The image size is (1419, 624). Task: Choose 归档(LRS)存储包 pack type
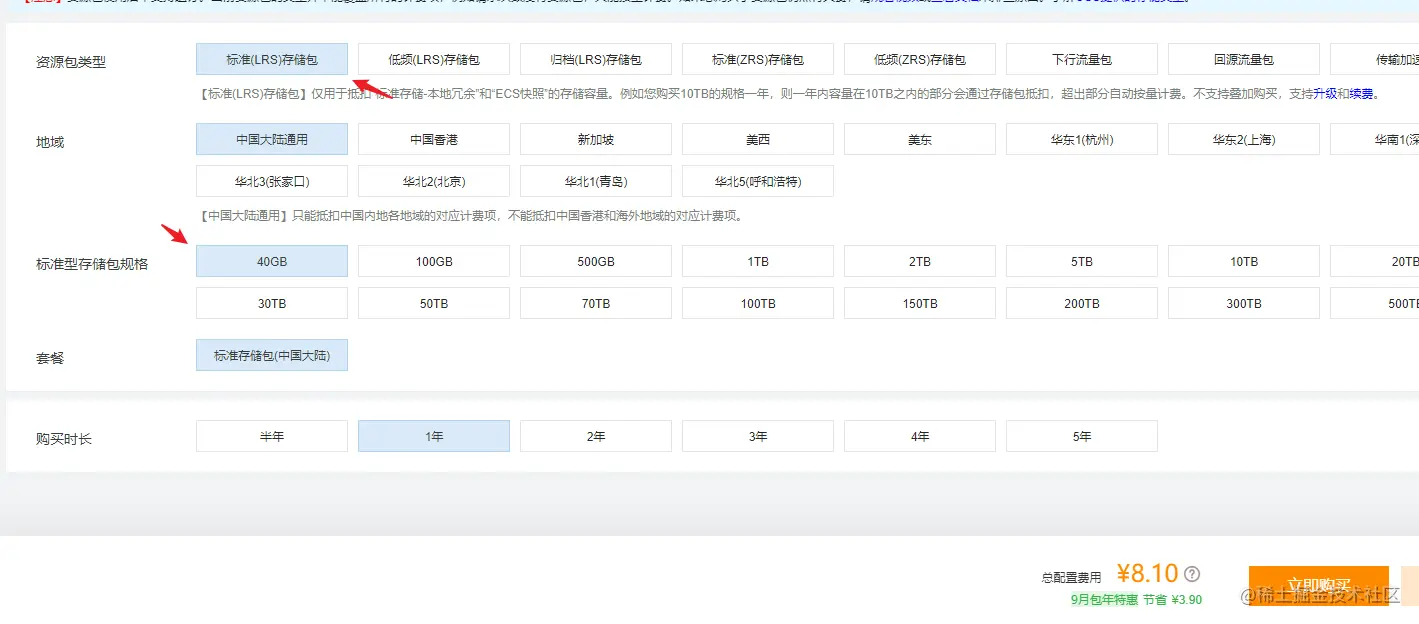click(x=596, y=60)
